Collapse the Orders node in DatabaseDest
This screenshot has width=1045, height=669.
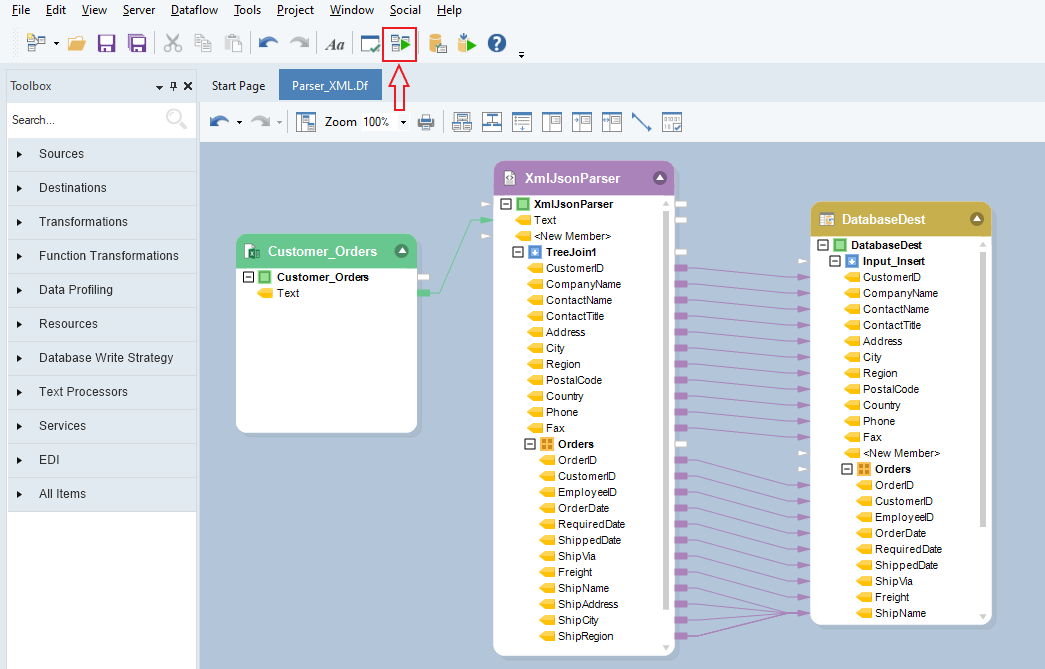pyautogui.click(x=847, y=469)
